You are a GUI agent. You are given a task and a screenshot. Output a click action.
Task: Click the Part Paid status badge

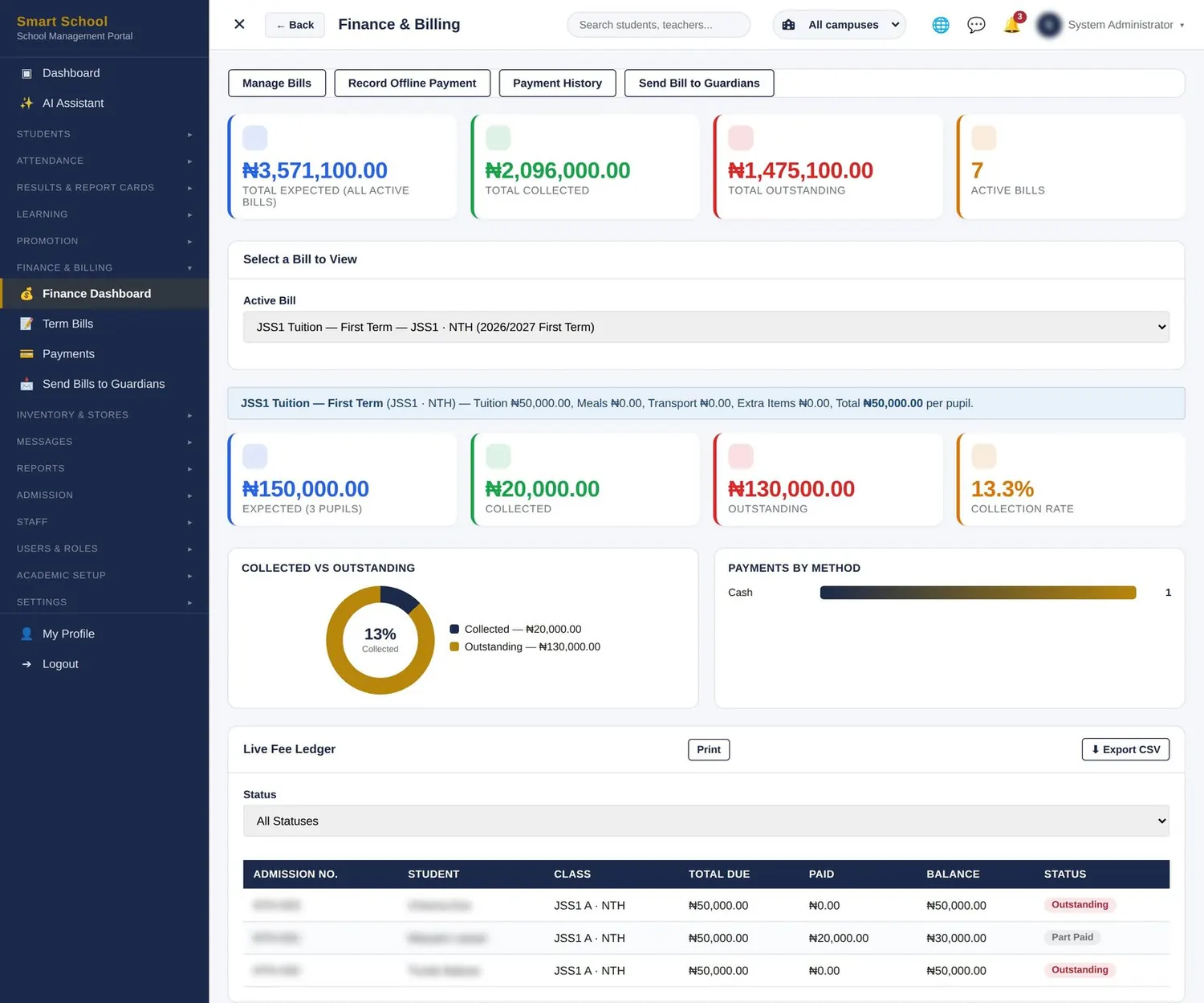[1072, 937]
